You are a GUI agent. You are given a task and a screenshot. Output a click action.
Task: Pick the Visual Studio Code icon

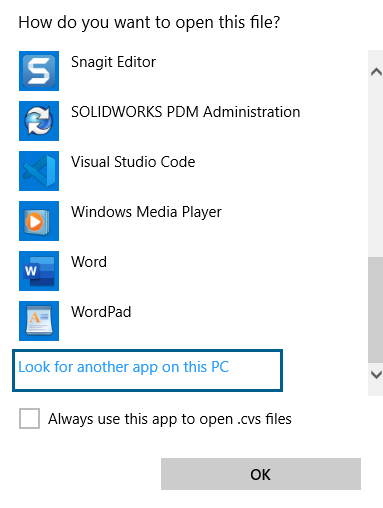pos(39,171)
